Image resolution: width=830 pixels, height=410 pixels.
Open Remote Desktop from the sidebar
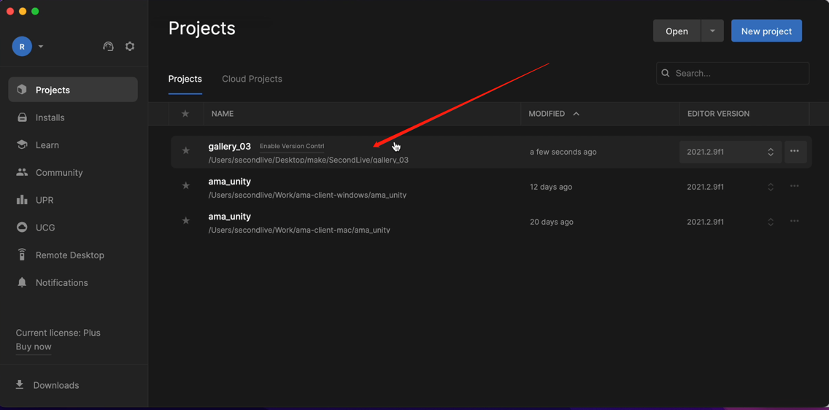coord(69,255)
